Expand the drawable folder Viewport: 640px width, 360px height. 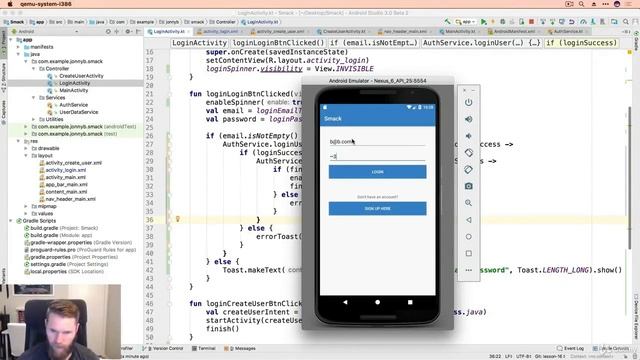[x=26, y=148]
